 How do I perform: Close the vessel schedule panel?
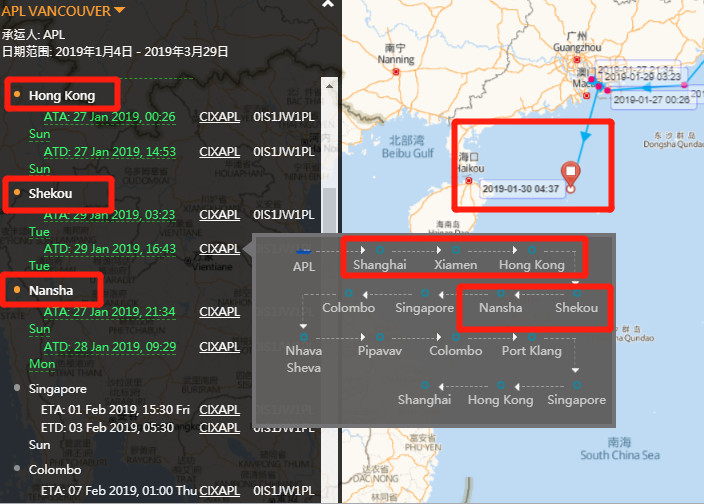pyautogui.click(x=328, y=4)
